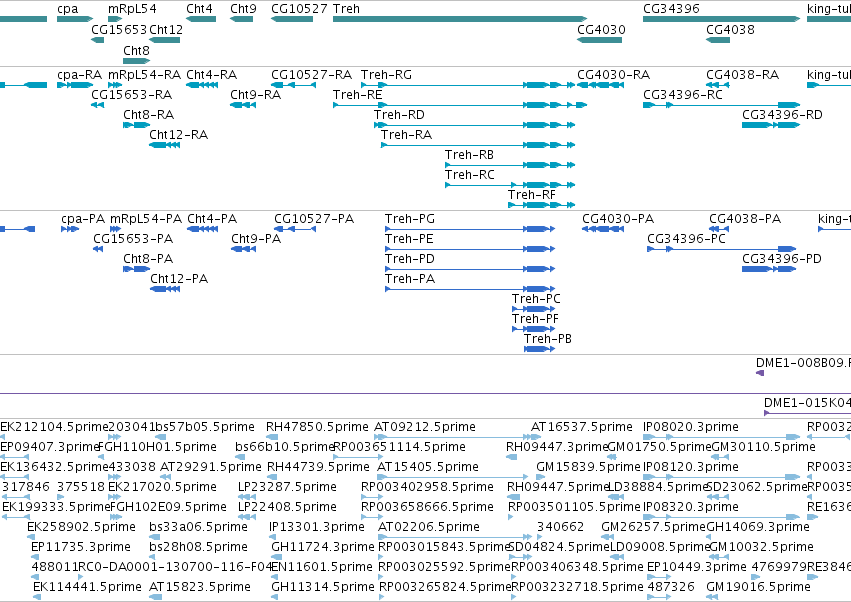Image resolution: width=851 pixels, height=602 pixels.
Task: Select the Treh-PC protein feature
Action: (x=534, y=309)
